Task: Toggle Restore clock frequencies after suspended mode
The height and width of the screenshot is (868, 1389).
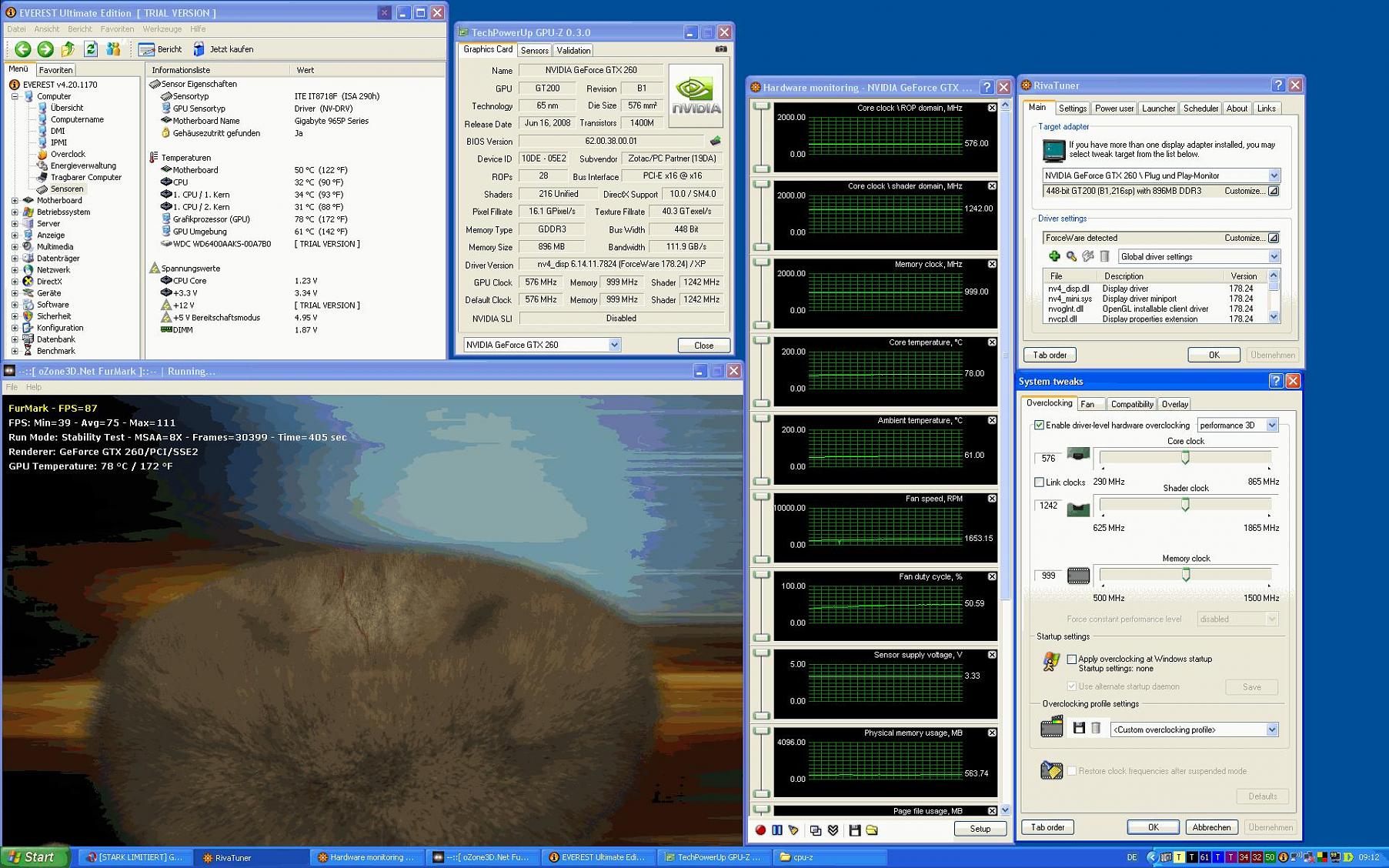Action: tap(1071, 770)
